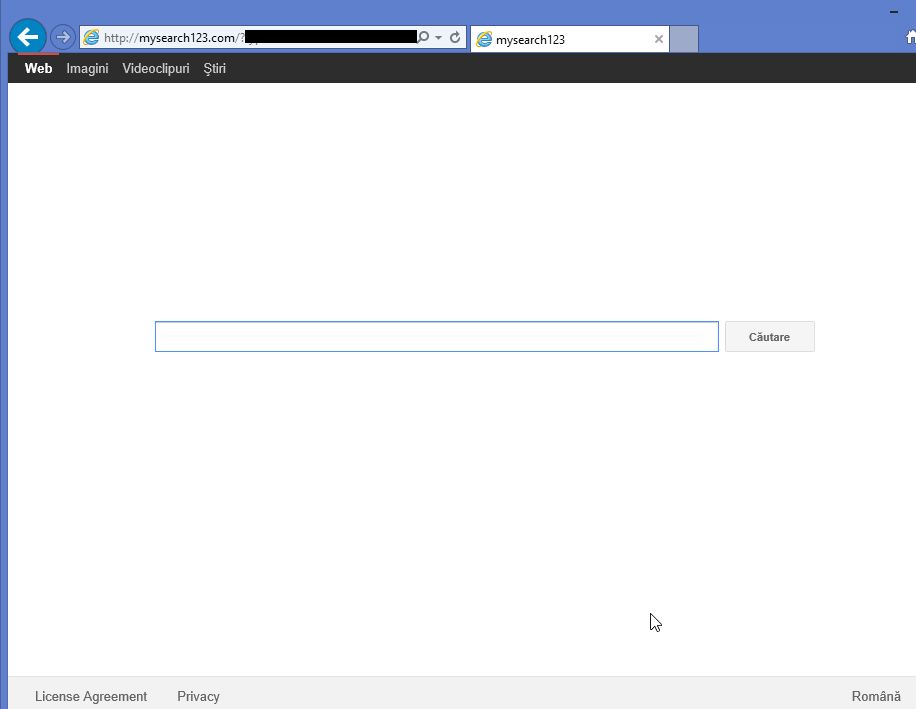Click the mysearch123 favicon on the tab
This screenshot has height=709, width=916.
pos(484,39)
